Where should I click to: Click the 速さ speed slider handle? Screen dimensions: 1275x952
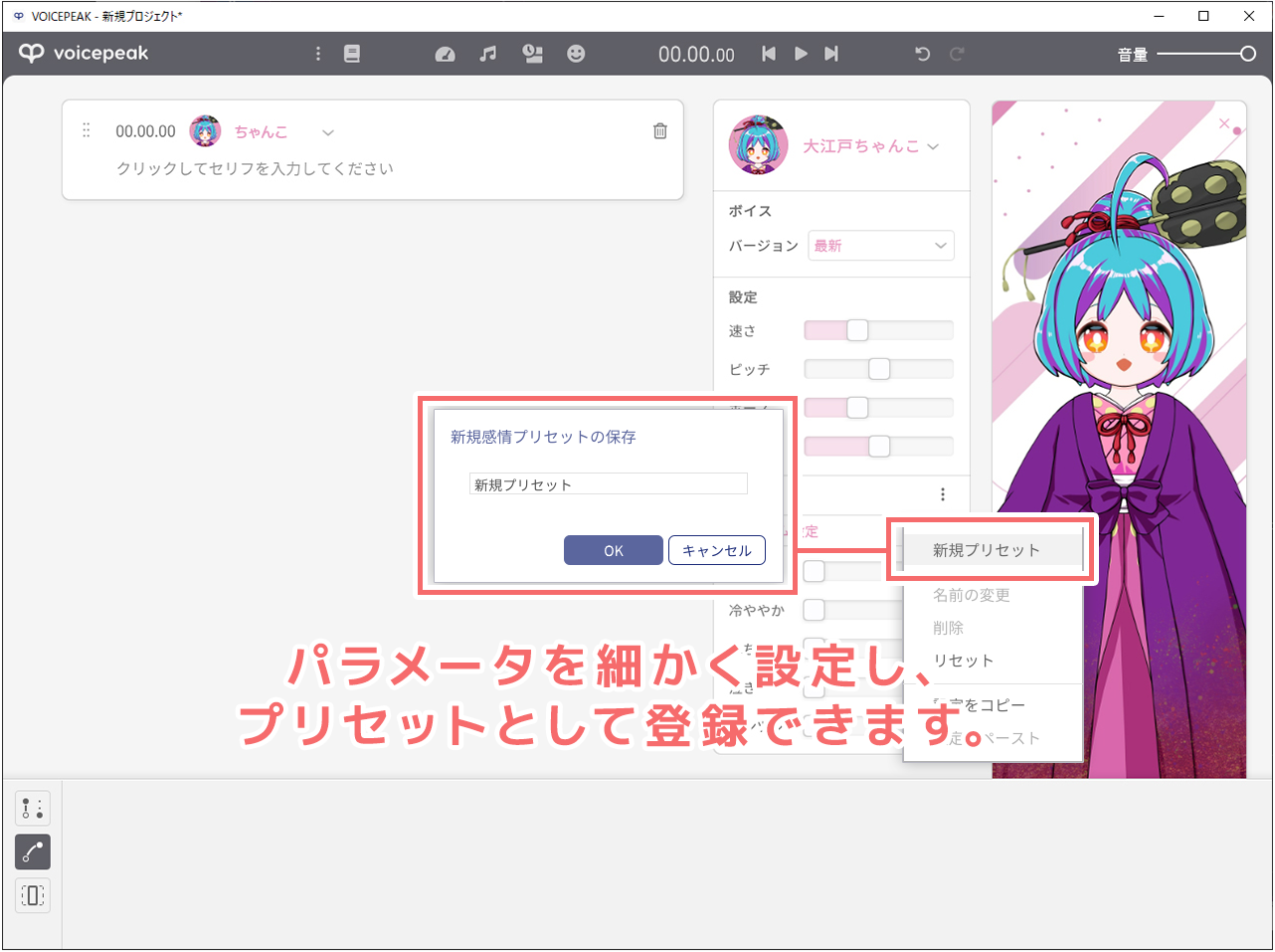tap(857, 330)
